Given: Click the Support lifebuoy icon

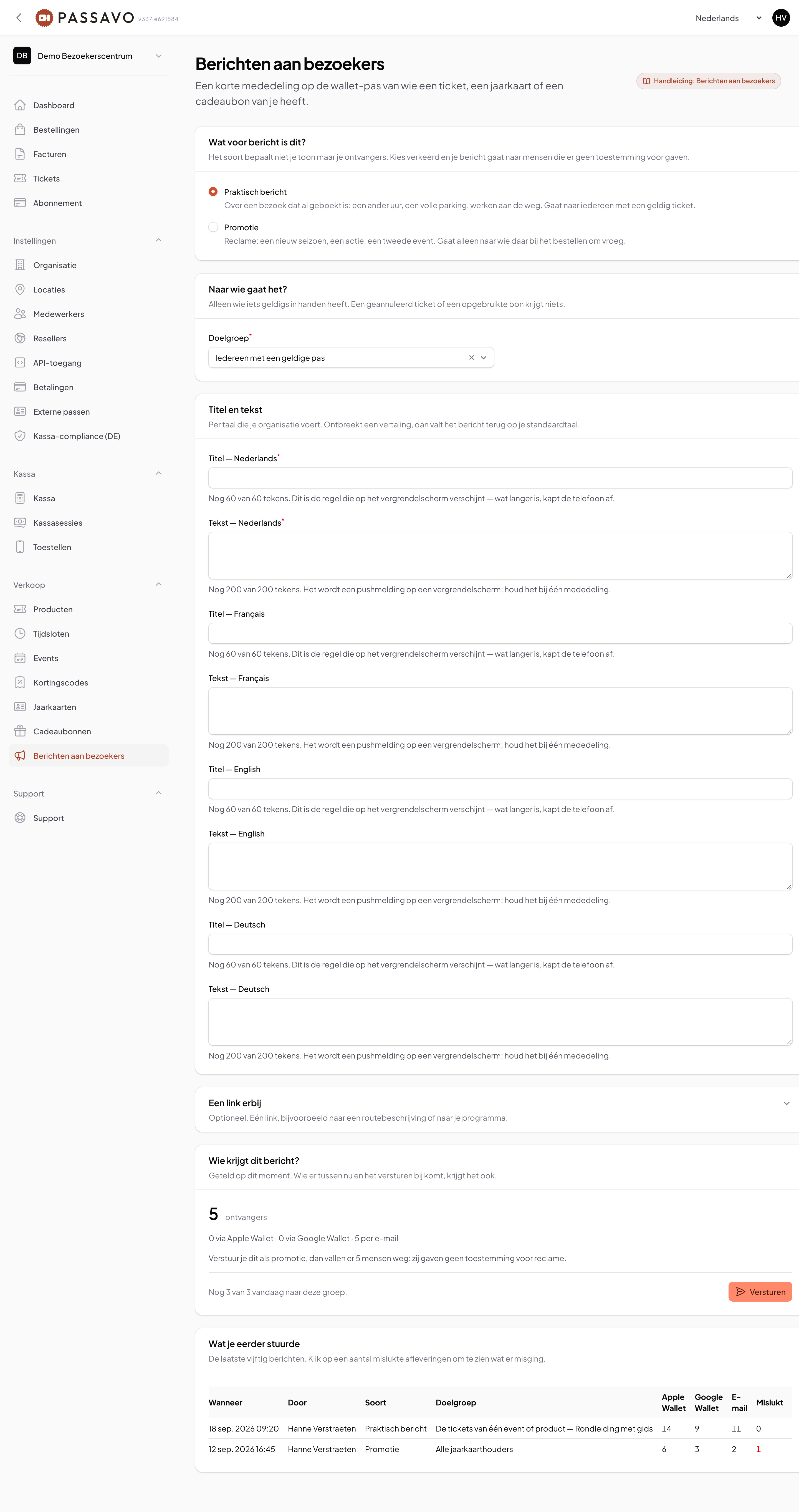Looking at the screenshot, I should (x=20, y=818).
